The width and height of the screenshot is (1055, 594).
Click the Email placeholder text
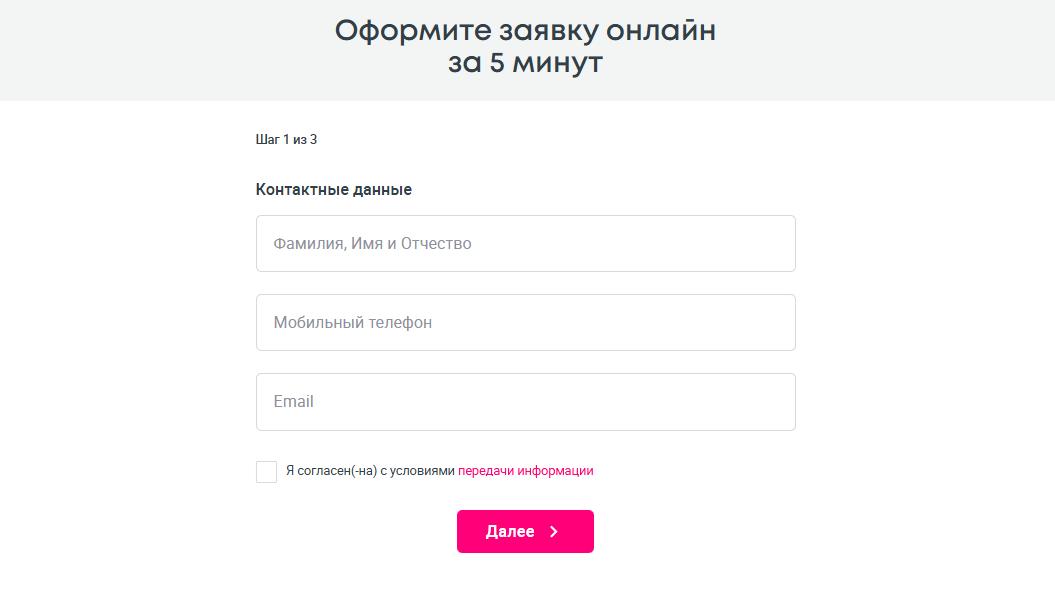pyautogui.click(x=293, y=401)
